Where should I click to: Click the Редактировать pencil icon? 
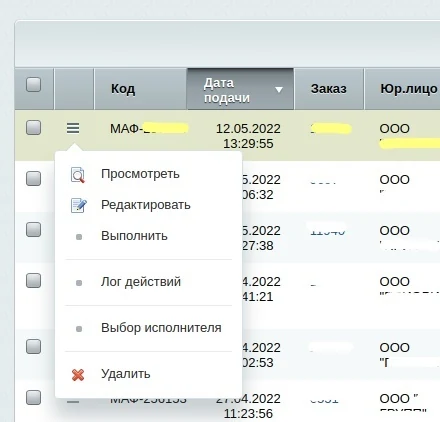point(79,205)
